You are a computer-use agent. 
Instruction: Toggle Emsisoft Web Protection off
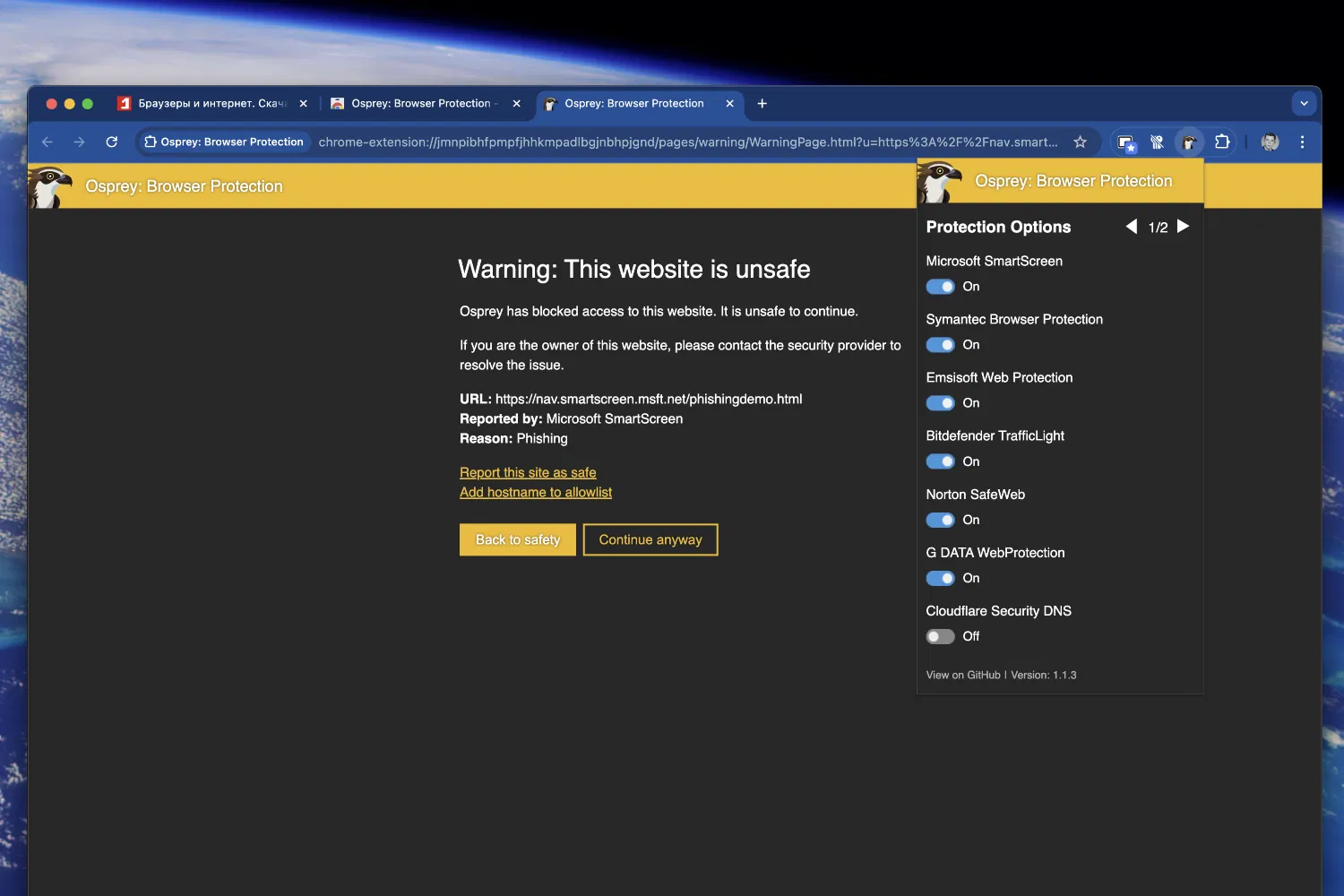coord(940,403)
